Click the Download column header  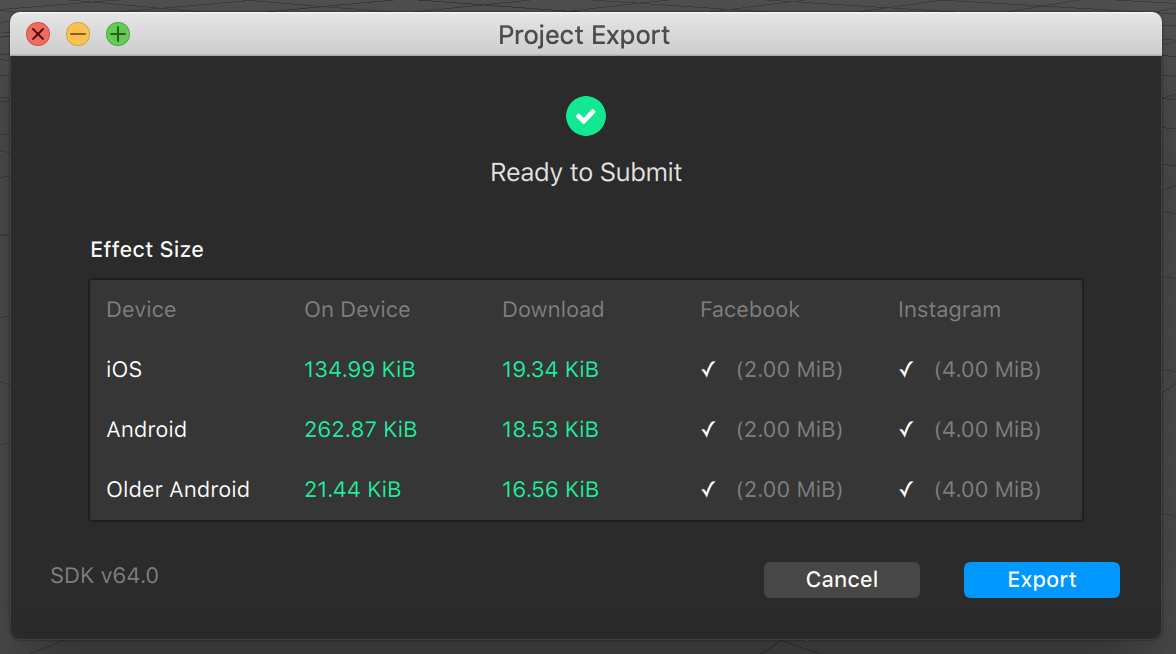click(x=553, y=310)
